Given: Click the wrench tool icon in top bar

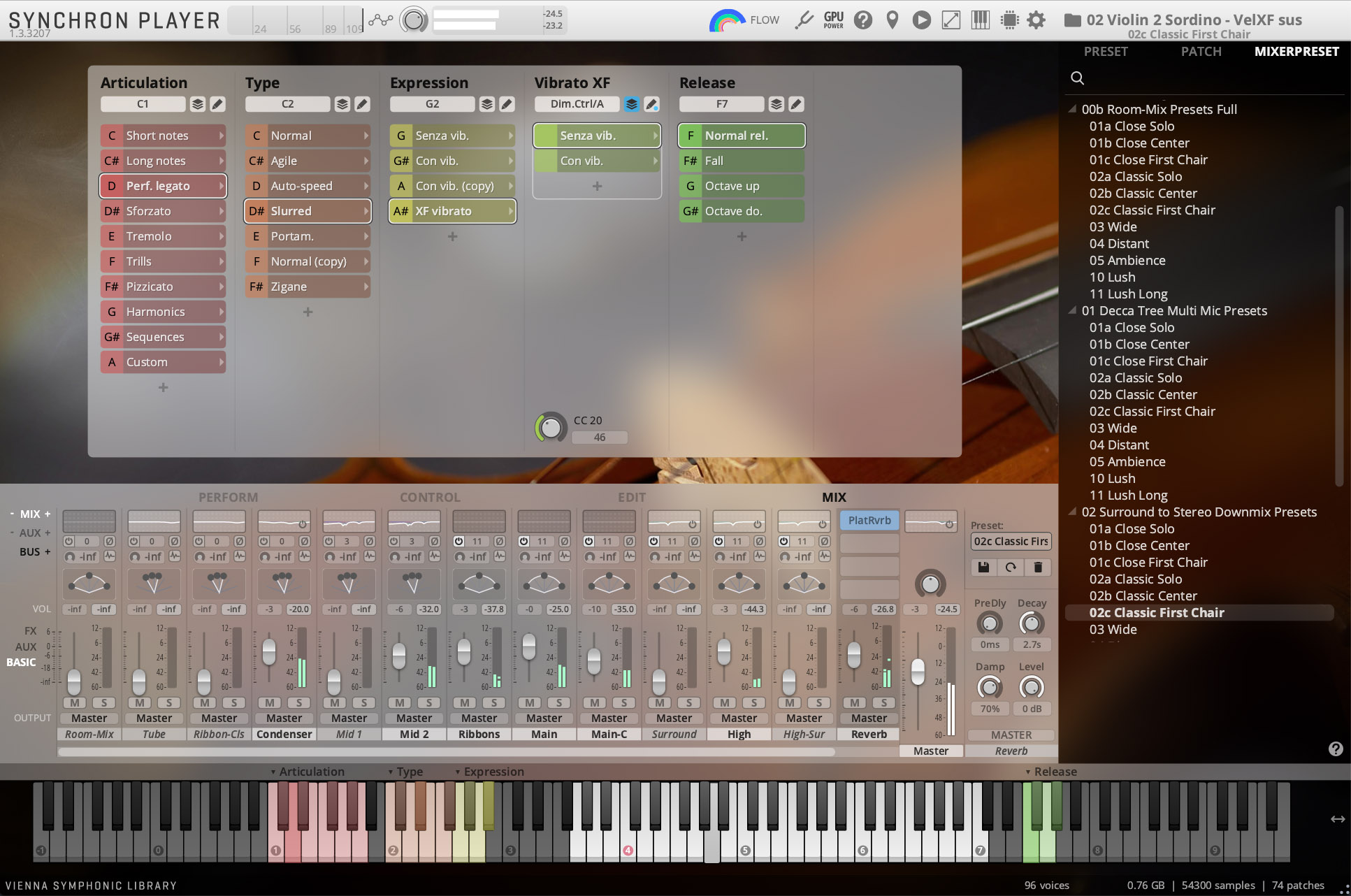Looking at the screenshot, I should (804, 20).
